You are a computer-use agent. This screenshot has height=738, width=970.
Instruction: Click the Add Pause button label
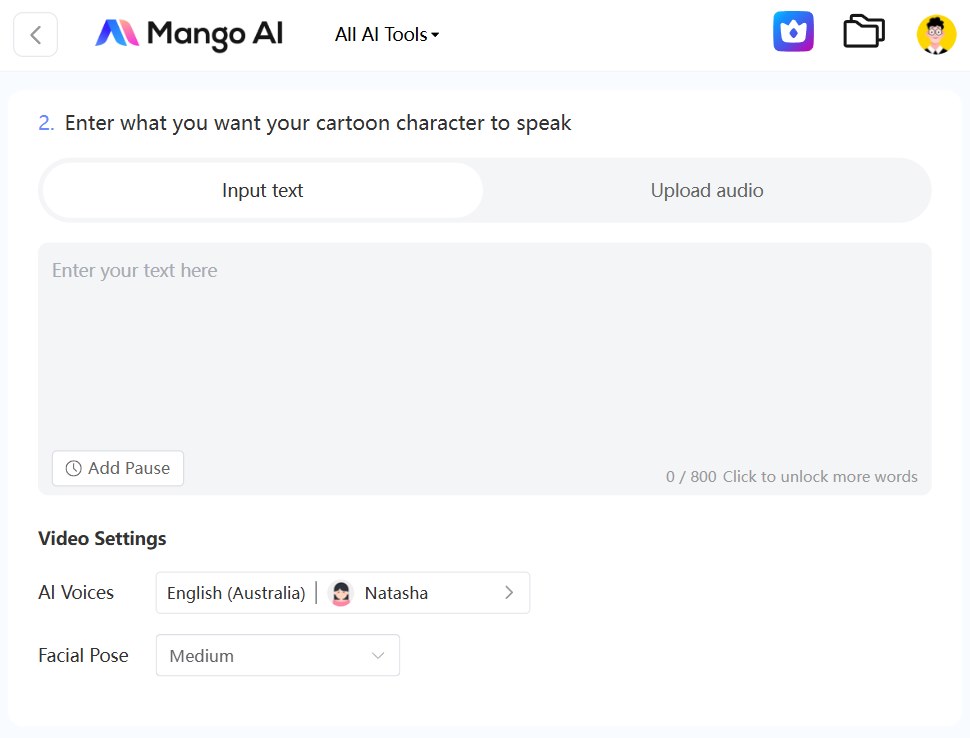click(129, 468)
